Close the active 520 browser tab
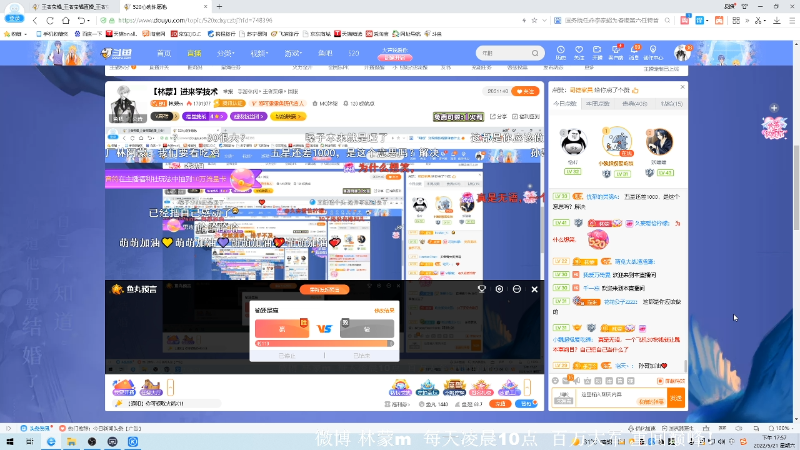Viewport: 800px width, 450px height. point(206,7)
